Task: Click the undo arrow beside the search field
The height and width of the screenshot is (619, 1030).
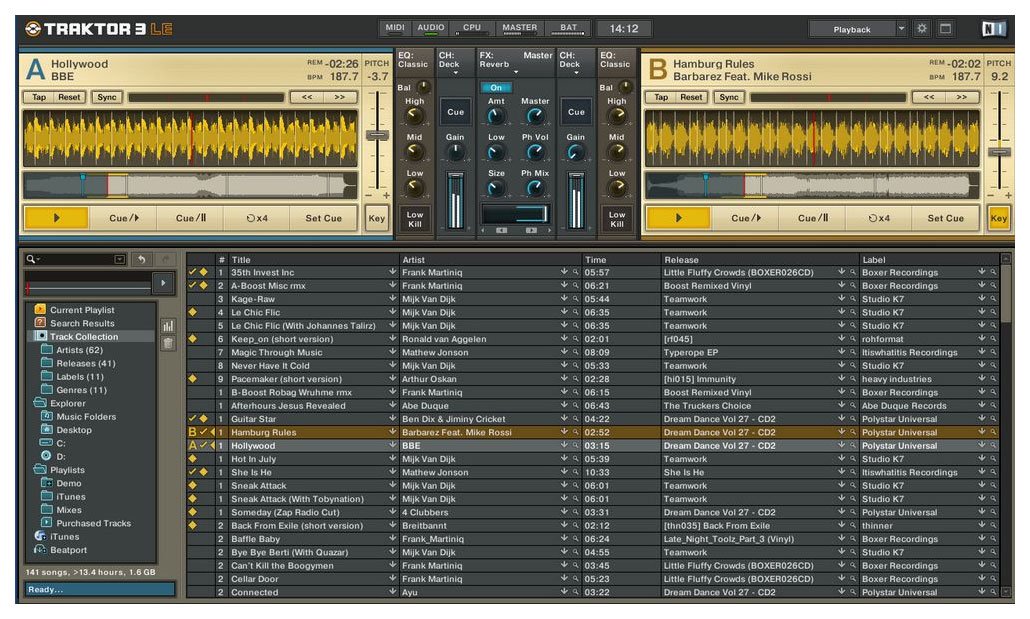Action: [x=141, y=259]
